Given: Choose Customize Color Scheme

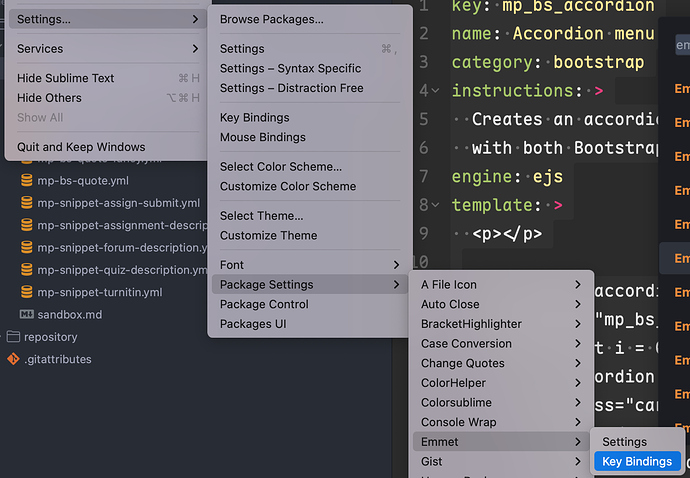Looking at the screenshot, I should [310, 186].
